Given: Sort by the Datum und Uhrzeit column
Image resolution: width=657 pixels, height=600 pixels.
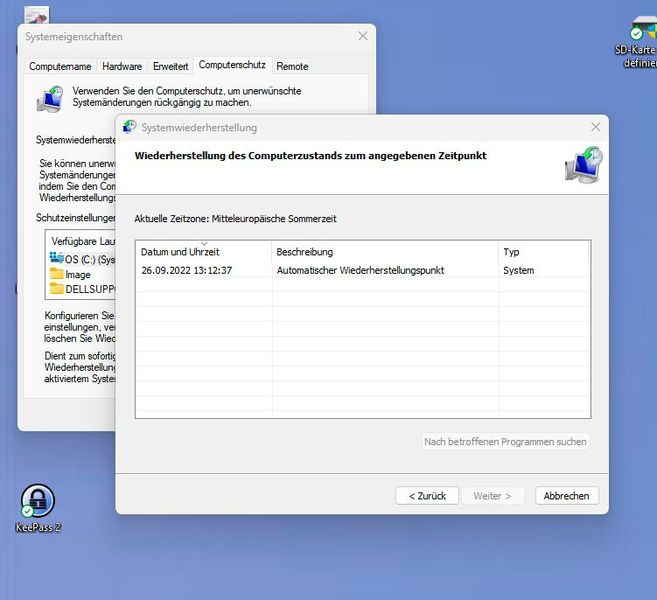Looking at the screenshot, I should coord(204,251).
